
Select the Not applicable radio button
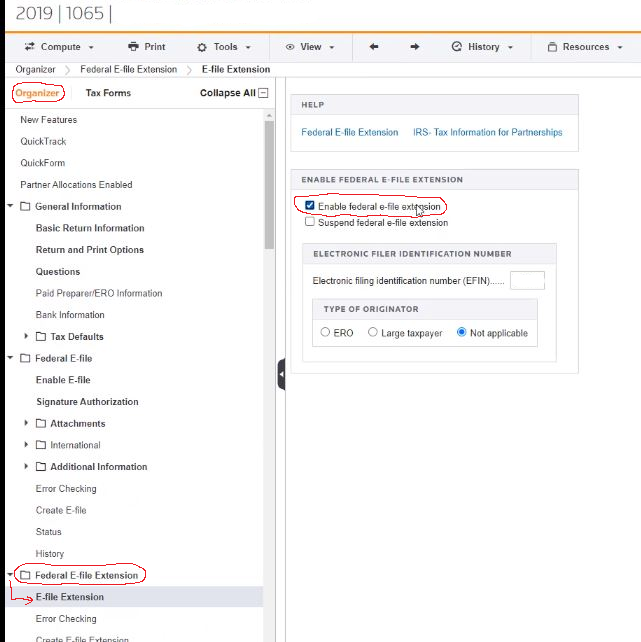pos(461,332)
